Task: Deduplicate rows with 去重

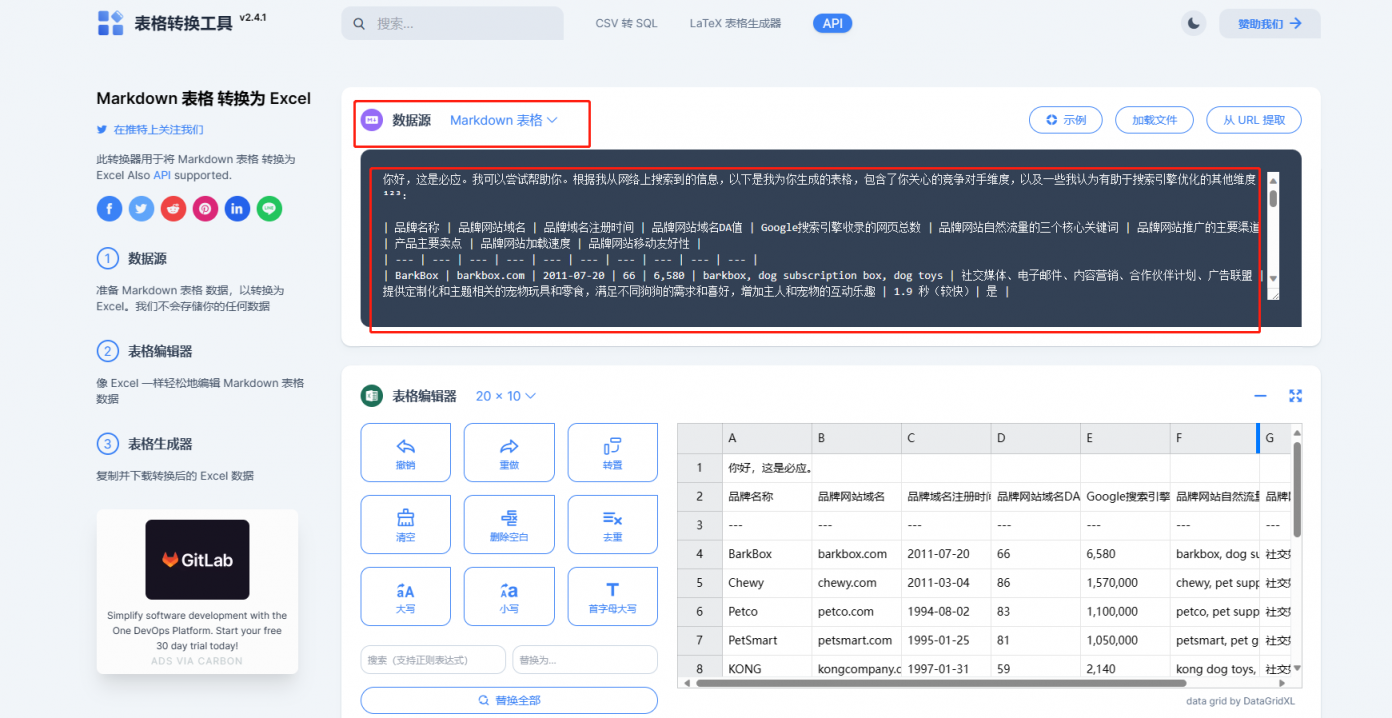Action: (x=613, y=525)
